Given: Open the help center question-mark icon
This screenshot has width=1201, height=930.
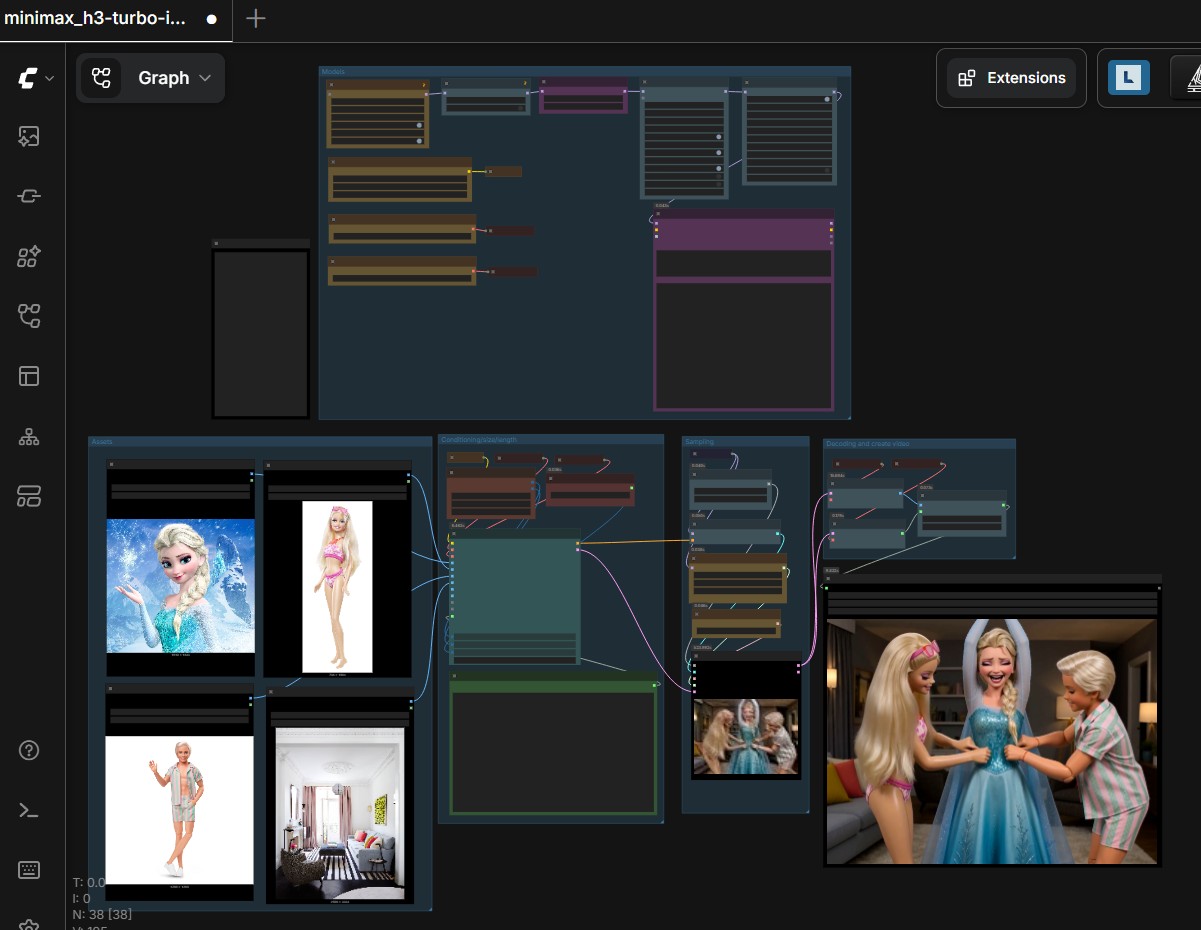Looking at the screenshot, I should tap(29, 750).
